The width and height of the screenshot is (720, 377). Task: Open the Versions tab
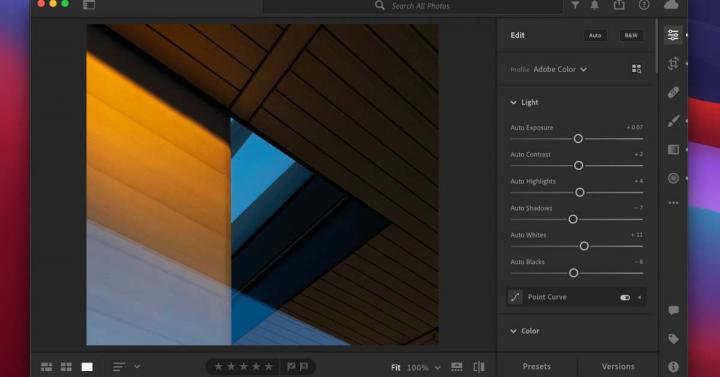[618, 366]
